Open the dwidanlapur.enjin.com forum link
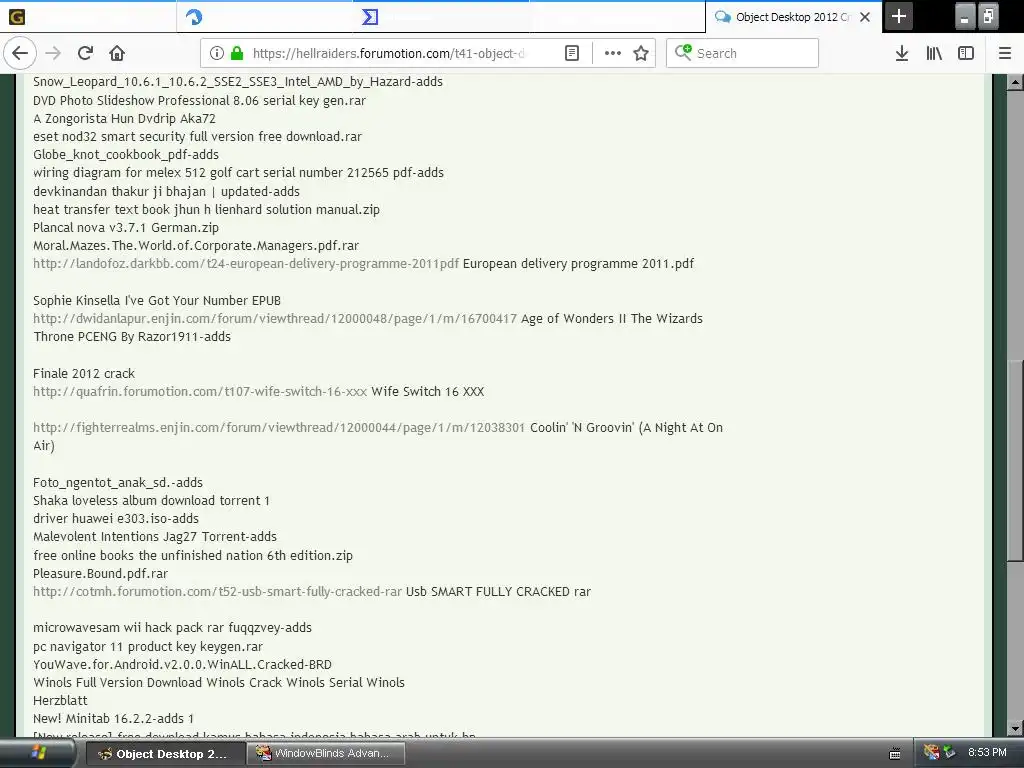 click(x=275, y=319)
